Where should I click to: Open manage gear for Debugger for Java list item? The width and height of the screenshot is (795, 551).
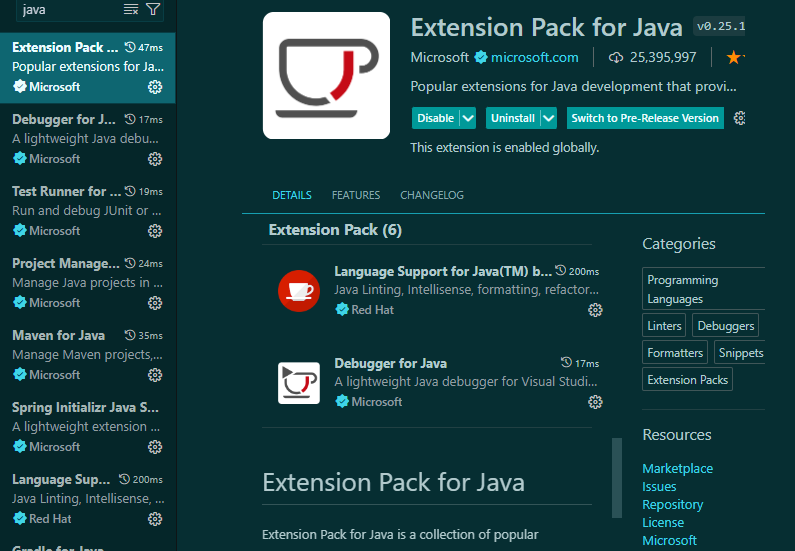(155, 159)
